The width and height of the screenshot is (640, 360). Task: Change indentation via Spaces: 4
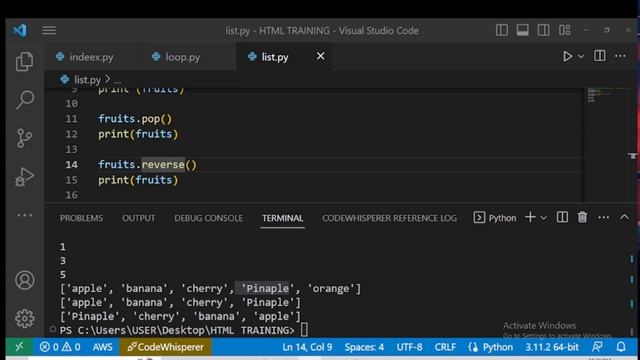(x=364, y=347)
